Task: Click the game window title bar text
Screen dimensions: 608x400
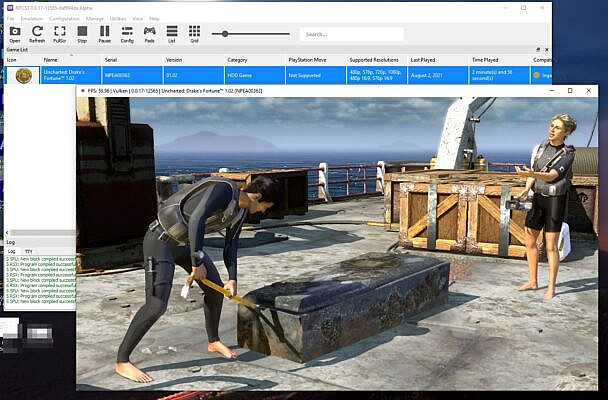Action: click(175, 91)
